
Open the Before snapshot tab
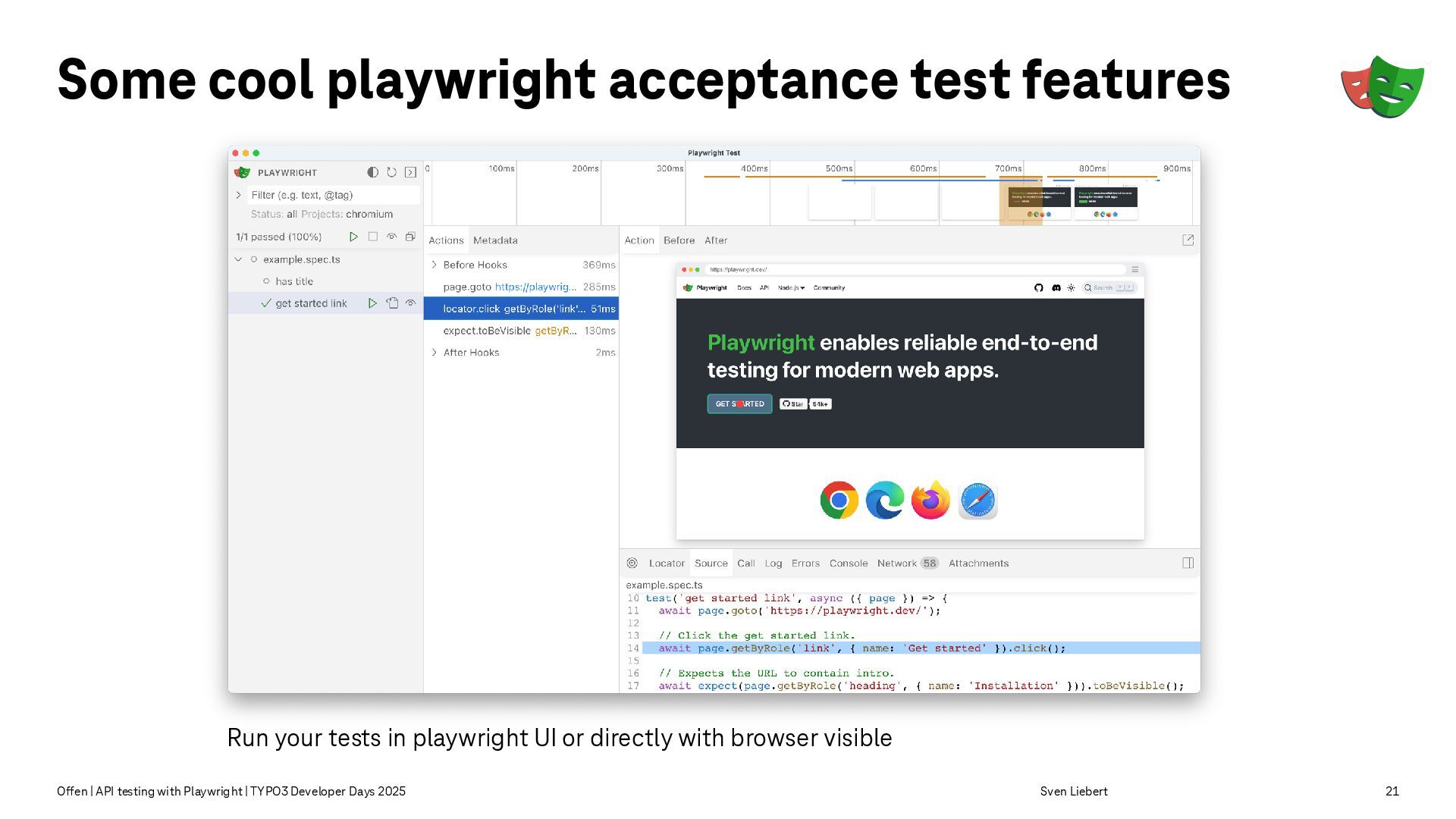click(679, 240)
